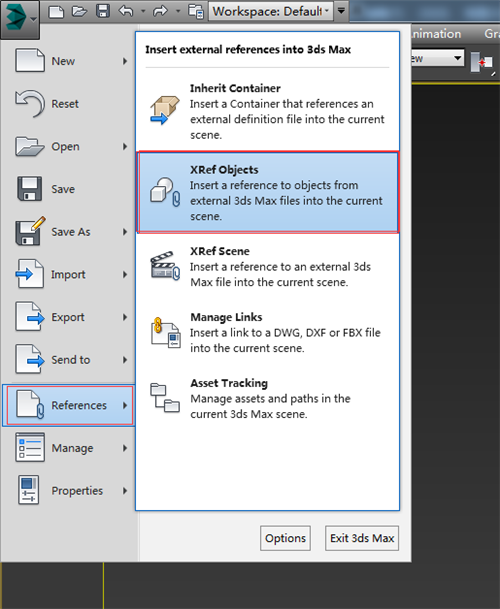Expand the Import submenu arrow
Screen dimensions: 500x609
click(x=125, y=275)
